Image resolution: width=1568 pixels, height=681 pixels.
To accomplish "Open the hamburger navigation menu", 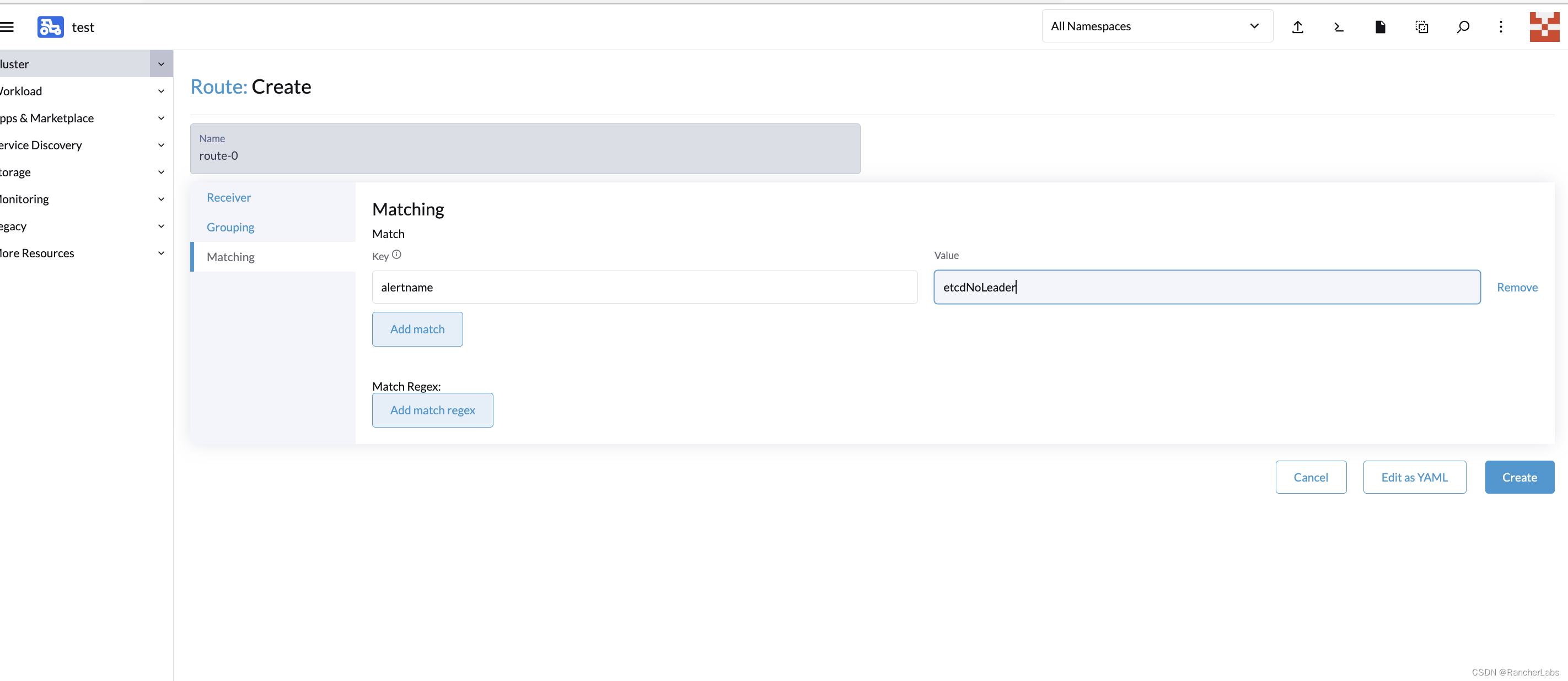I will click(x=7, y=27).
